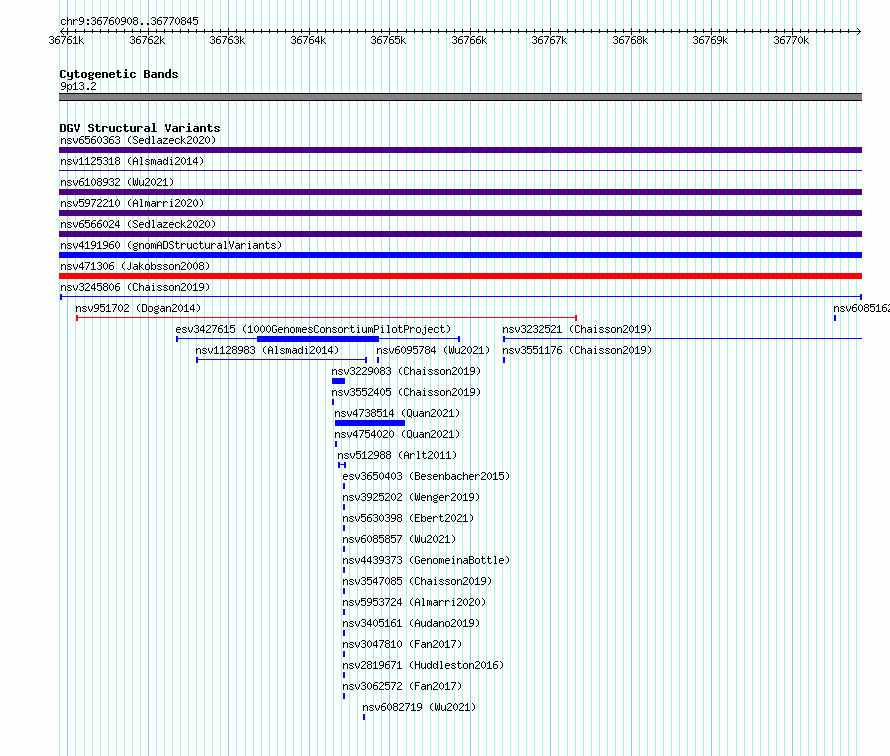
Task: Click nsv951702 (Dogan2014) label
Action: tap(138, 308)
